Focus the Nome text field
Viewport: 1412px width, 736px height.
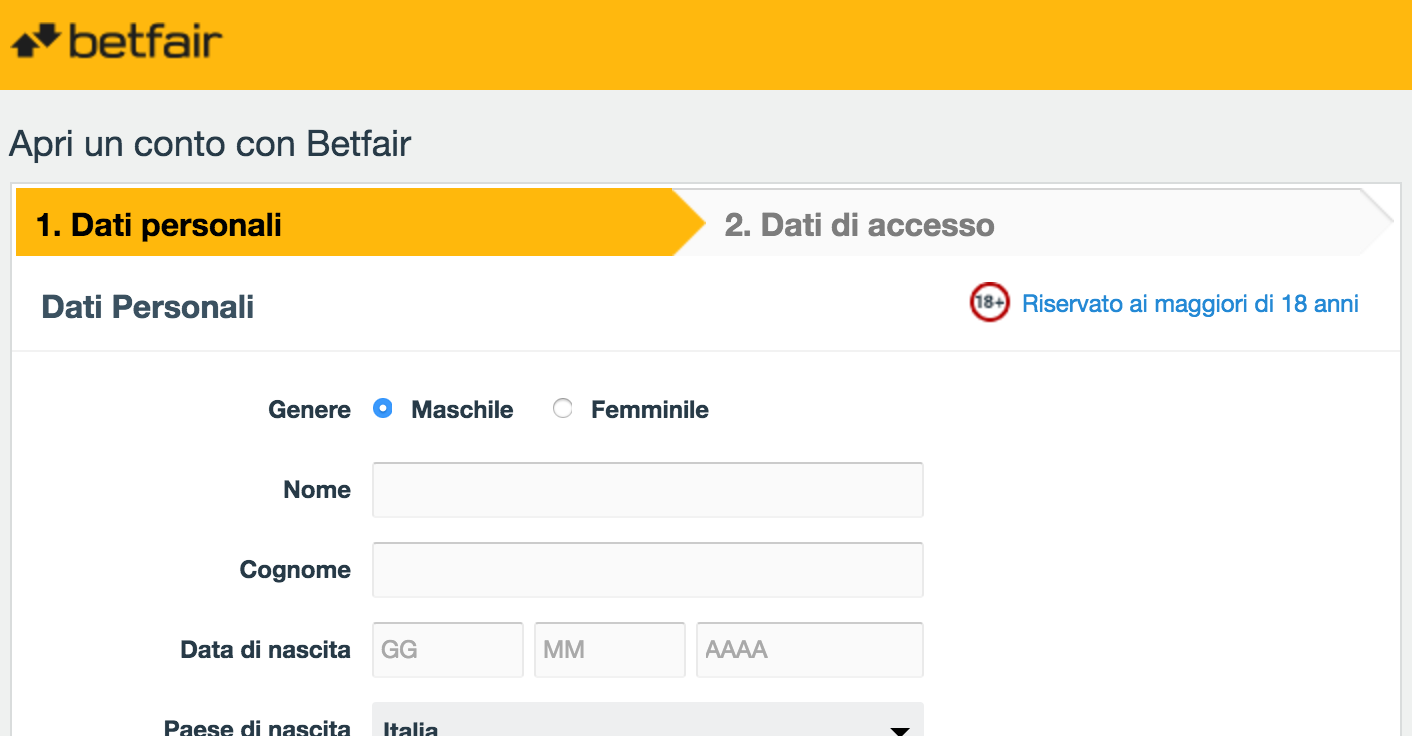click(x=648, y=490)
